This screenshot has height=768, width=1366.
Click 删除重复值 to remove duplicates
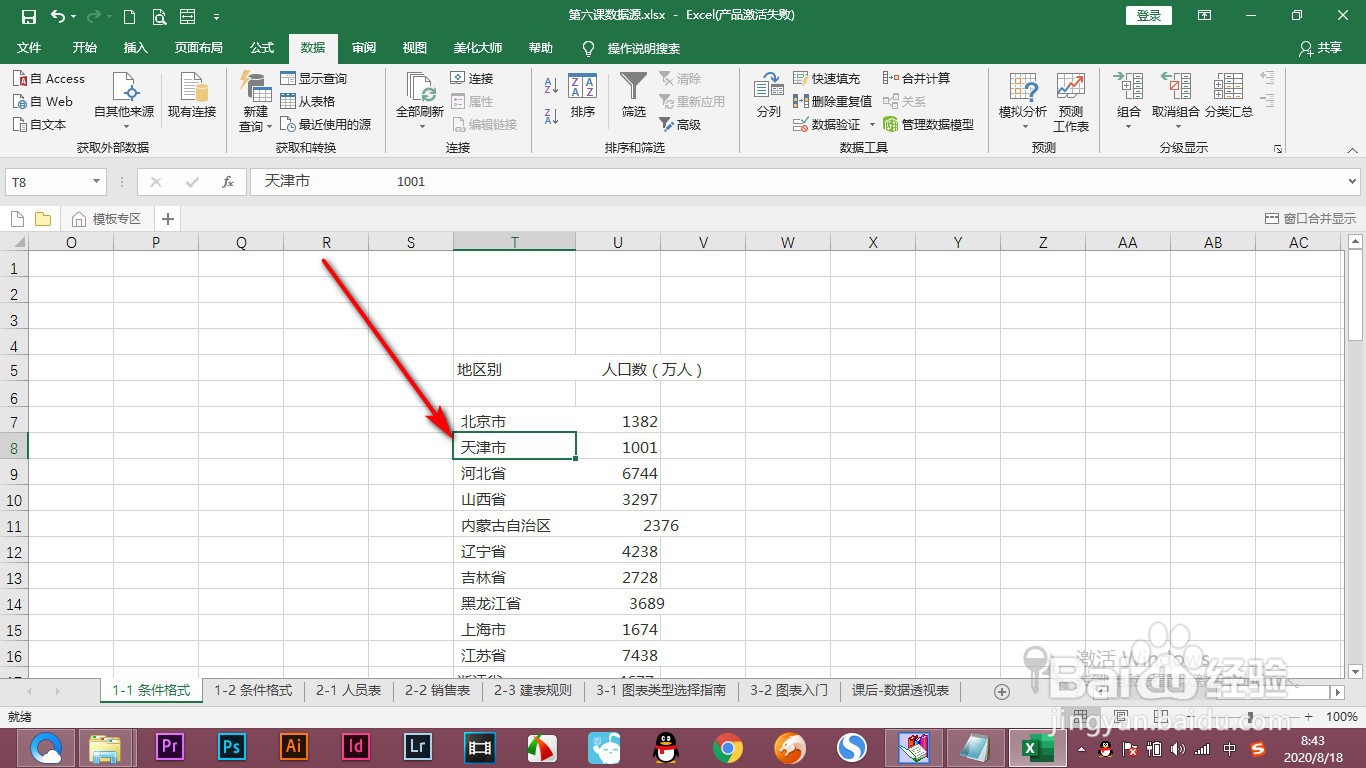tap(833, 100)
